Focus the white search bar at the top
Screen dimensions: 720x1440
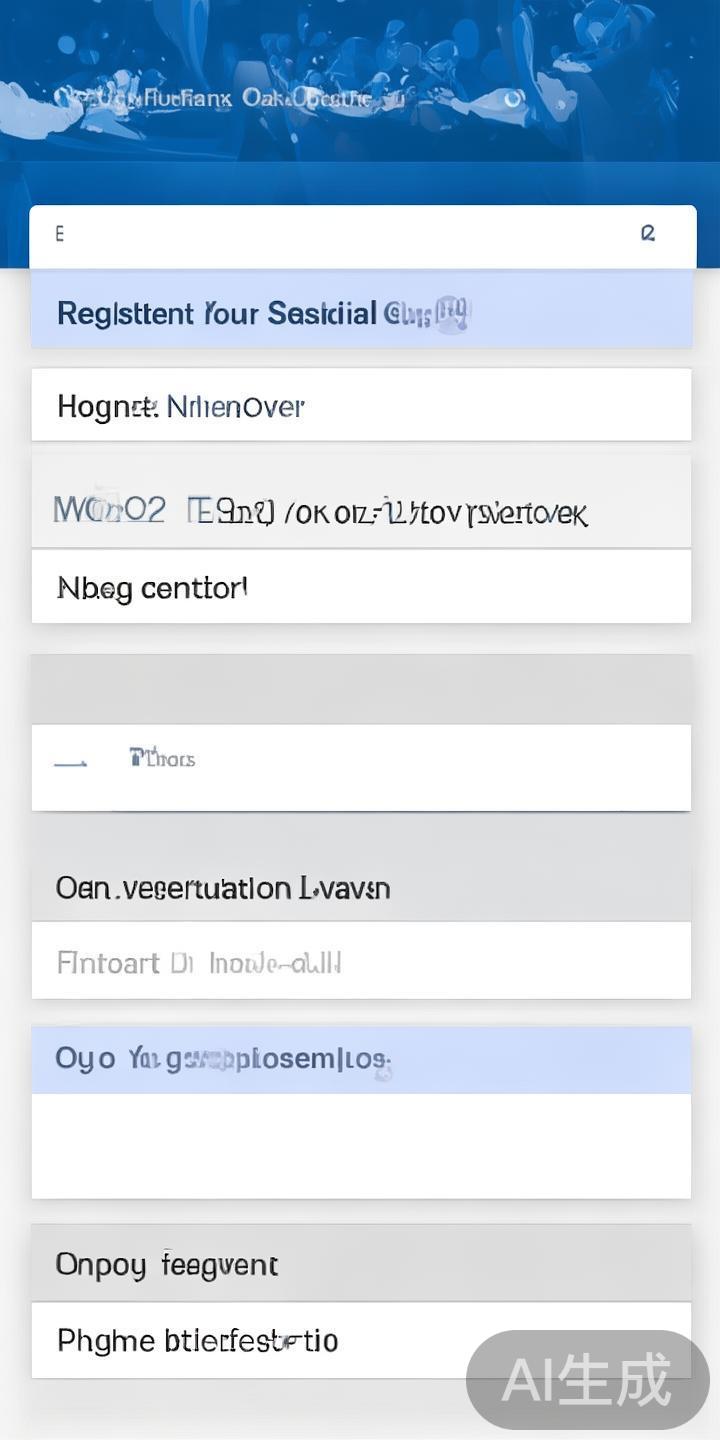350,236
